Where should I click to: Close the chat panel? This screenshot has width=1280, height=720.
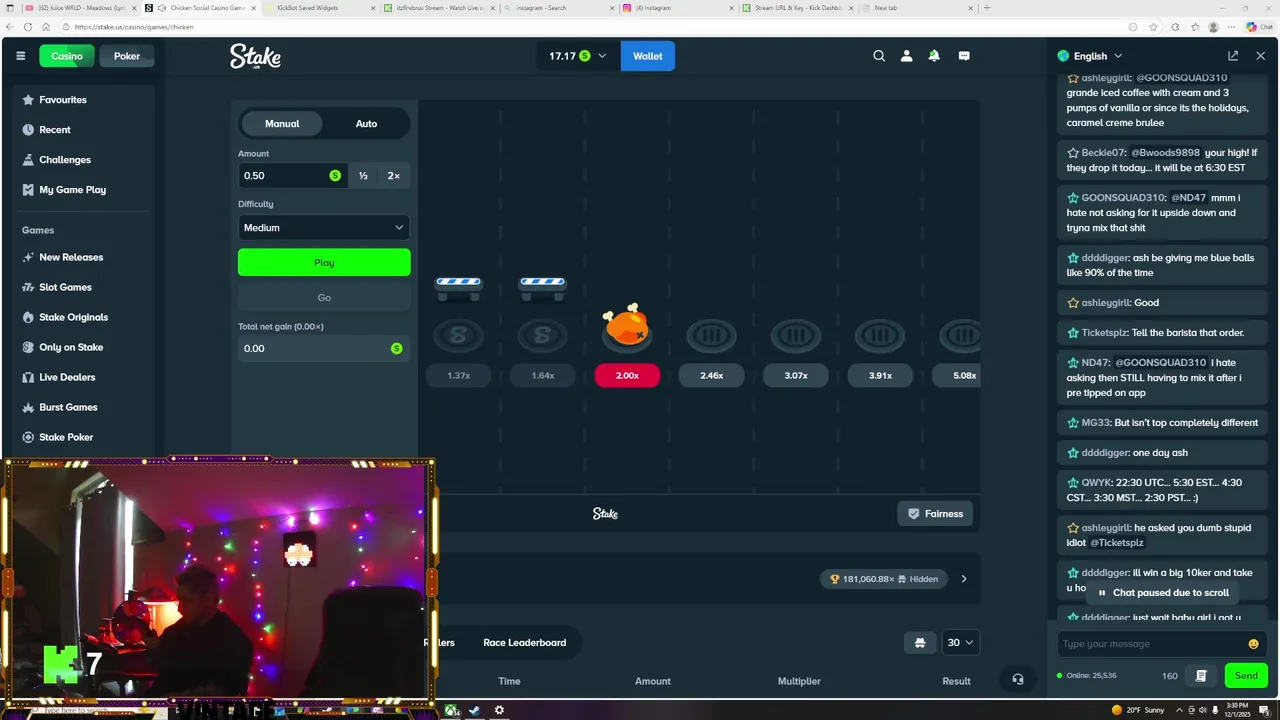click(1260, 56)
